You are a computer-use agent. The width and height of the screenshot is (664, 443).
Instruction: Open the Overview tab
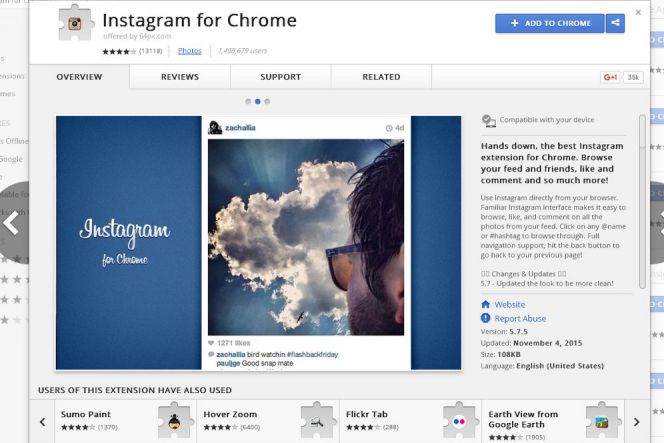click(79, 77)
